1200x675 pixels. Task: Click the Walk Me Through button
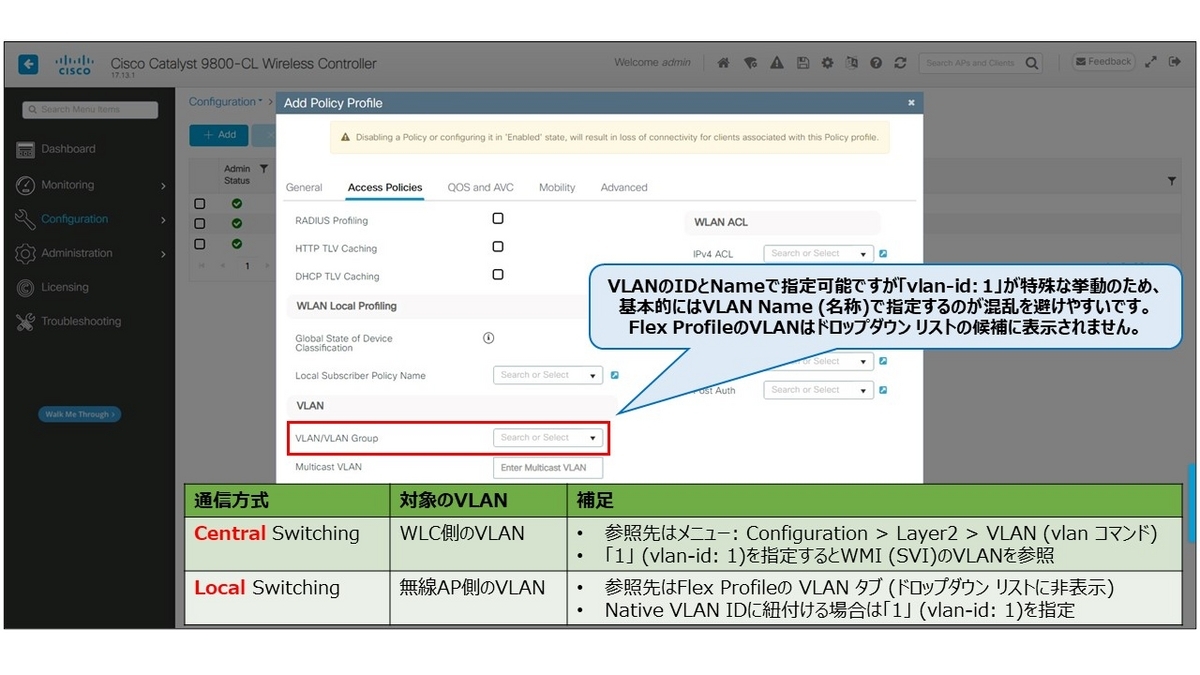[x=79, y=414]
